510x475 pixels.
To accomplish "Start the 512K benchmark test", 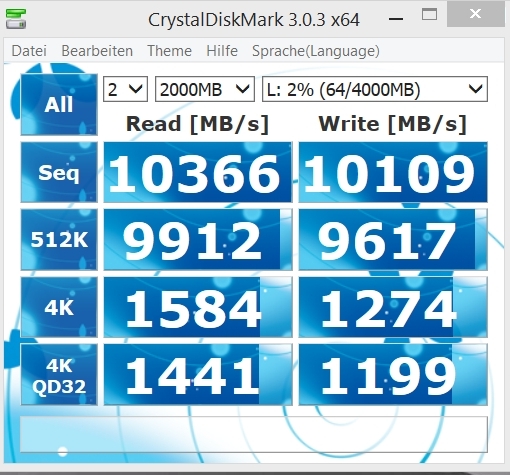I will [59, 239].
